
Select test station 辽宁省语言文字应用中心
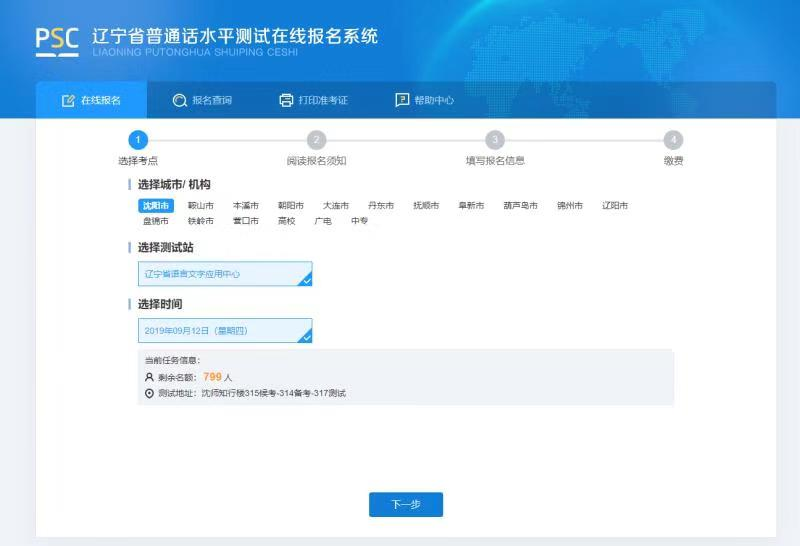(225, 274)
